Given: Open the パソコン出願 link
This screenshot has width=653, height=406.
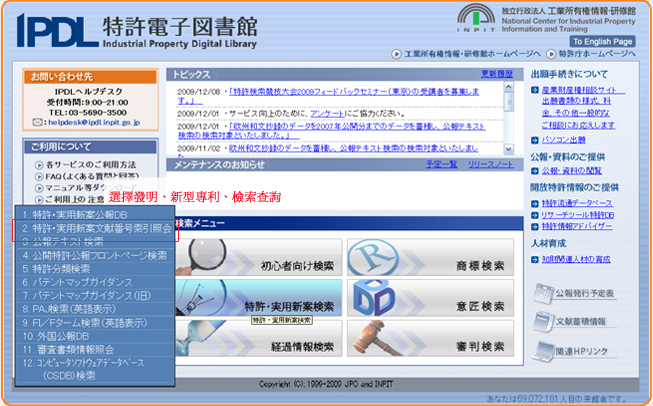Looking at the screenshot, I should 563,140.
